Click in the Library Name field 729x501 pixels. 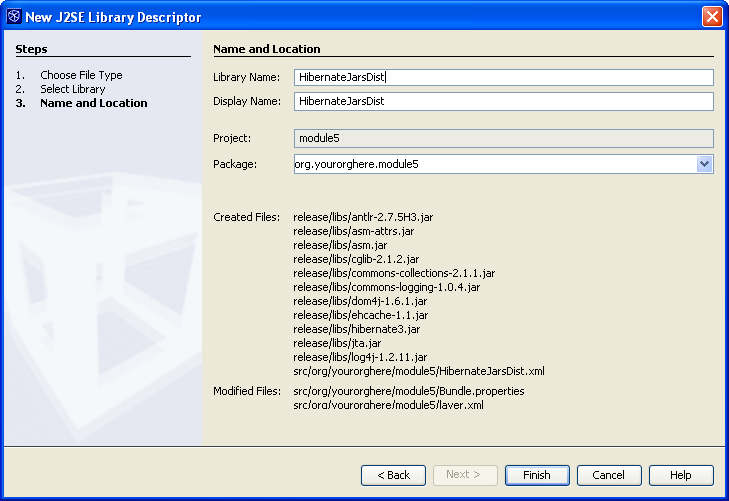click(x=504, y=77)
